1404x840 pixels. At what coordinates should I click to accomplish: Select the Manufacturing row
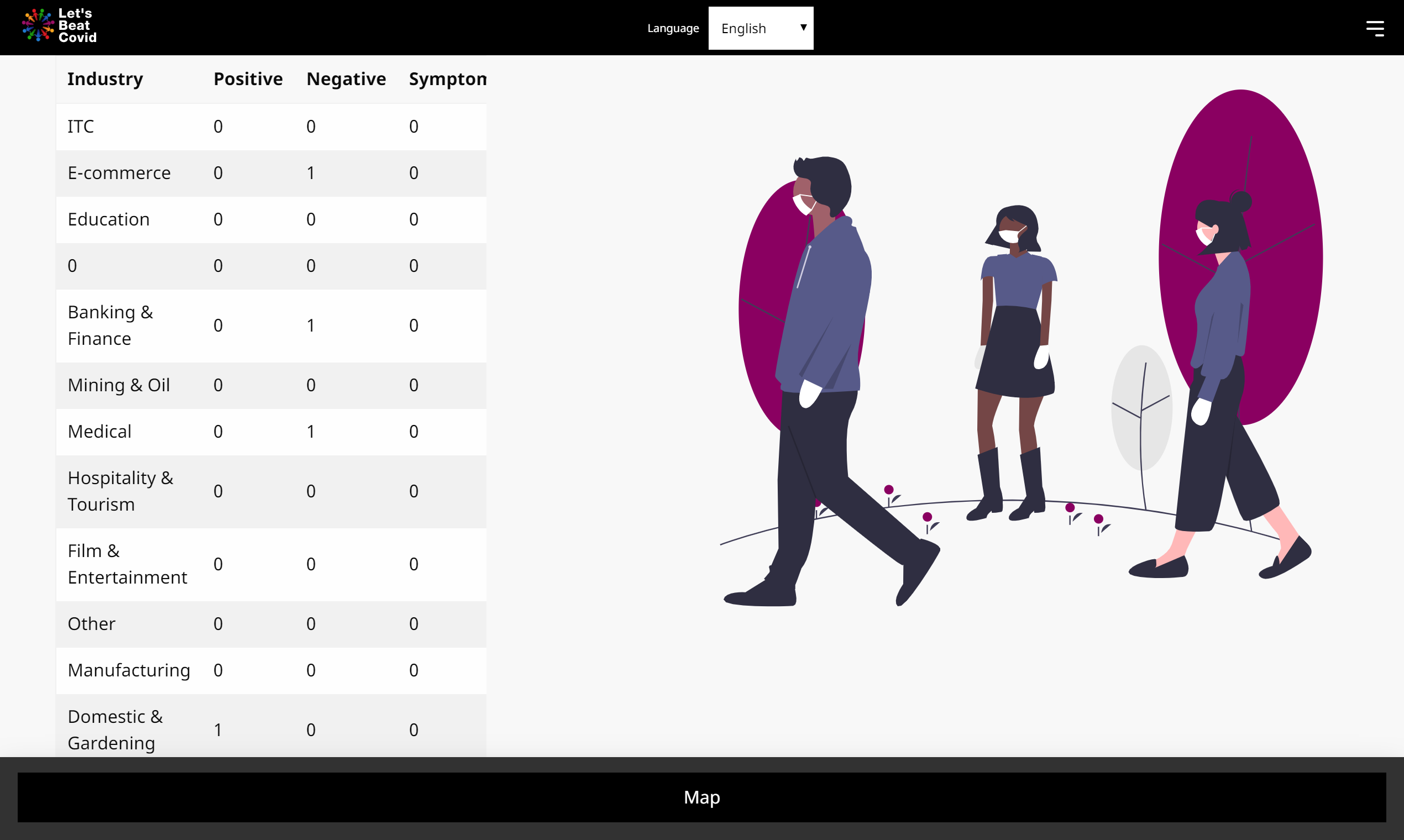128,670
